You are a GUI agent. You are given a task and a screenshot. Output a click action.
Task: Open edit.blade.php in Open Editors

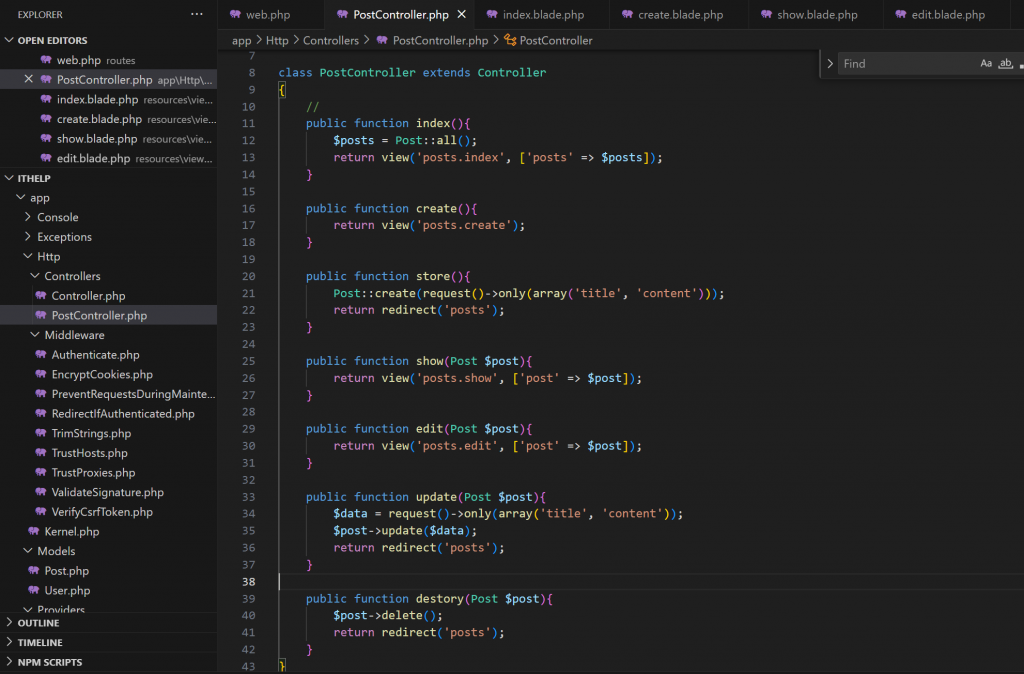(108, 158)
